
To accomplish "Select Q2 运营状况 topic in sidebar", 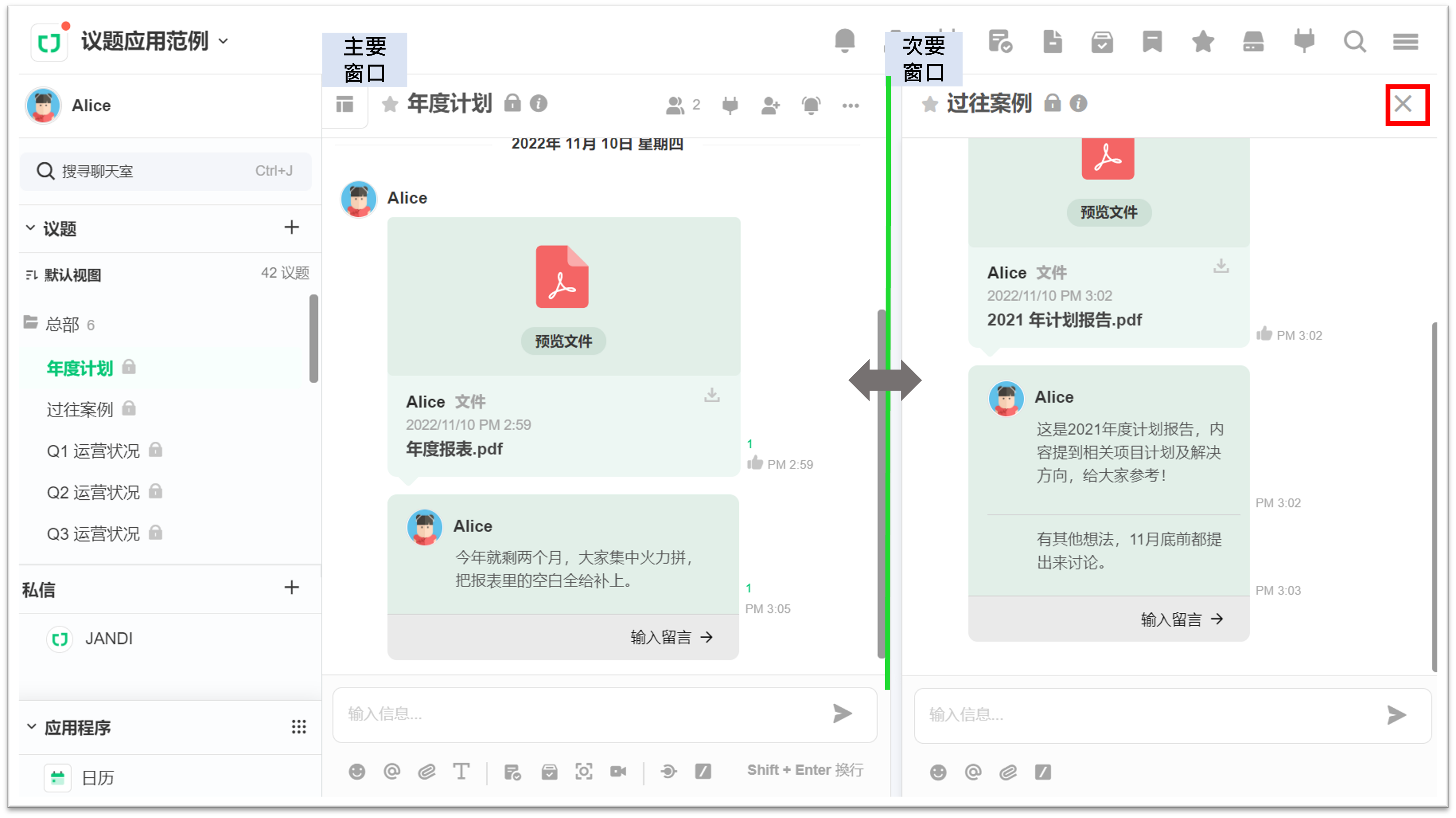I will [x=93, y=492].
